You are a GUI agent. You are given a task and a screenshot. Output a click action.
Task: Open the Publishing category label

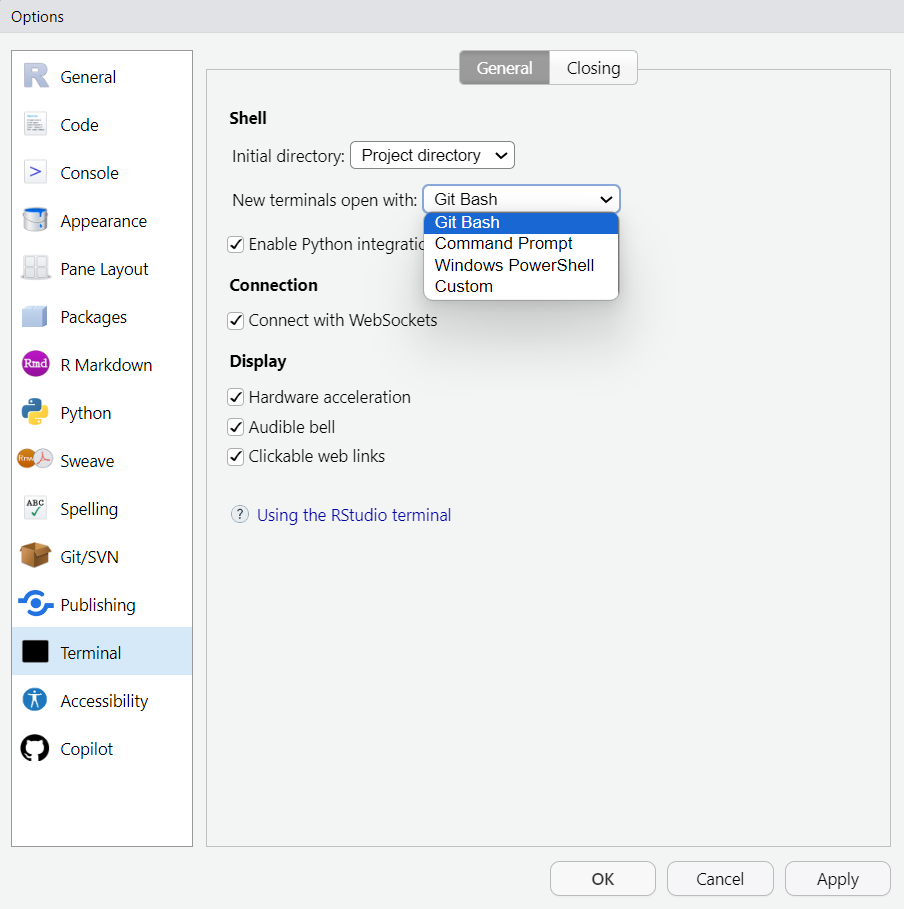[98, 605]
